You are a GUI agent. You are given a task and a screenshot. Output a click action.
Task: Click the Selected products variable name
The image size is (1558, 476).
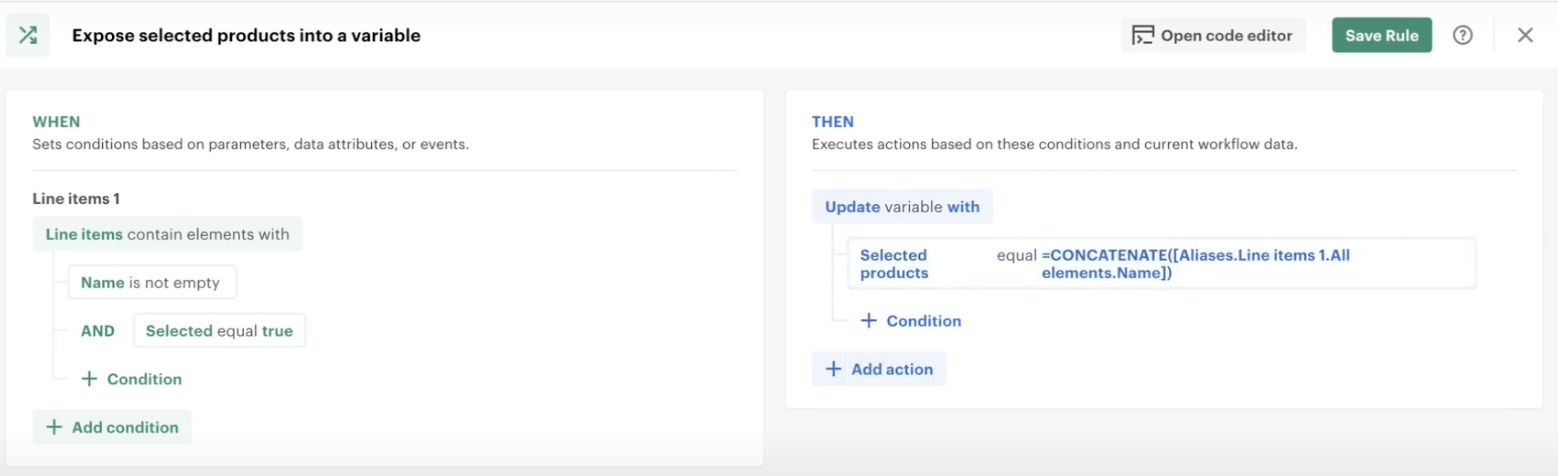tap(894, 264)
